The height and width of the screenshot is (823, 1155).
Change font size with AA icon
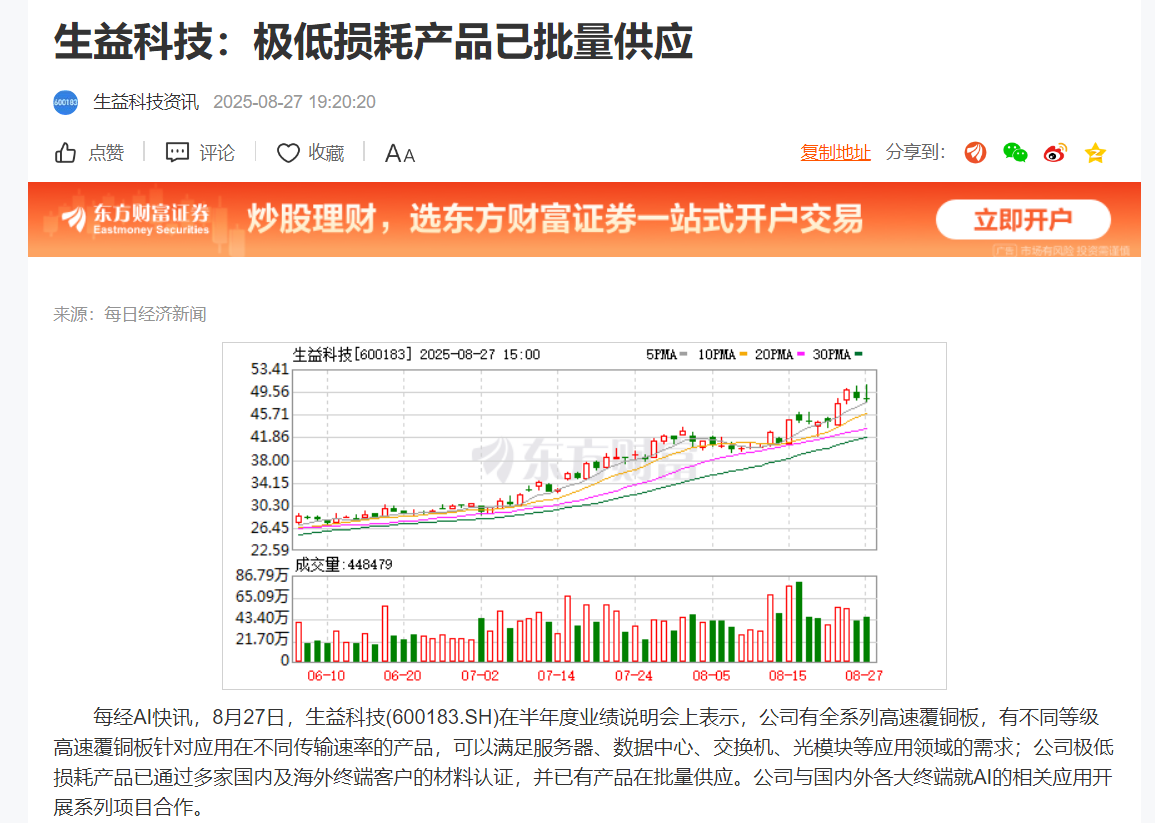[400, 153]
